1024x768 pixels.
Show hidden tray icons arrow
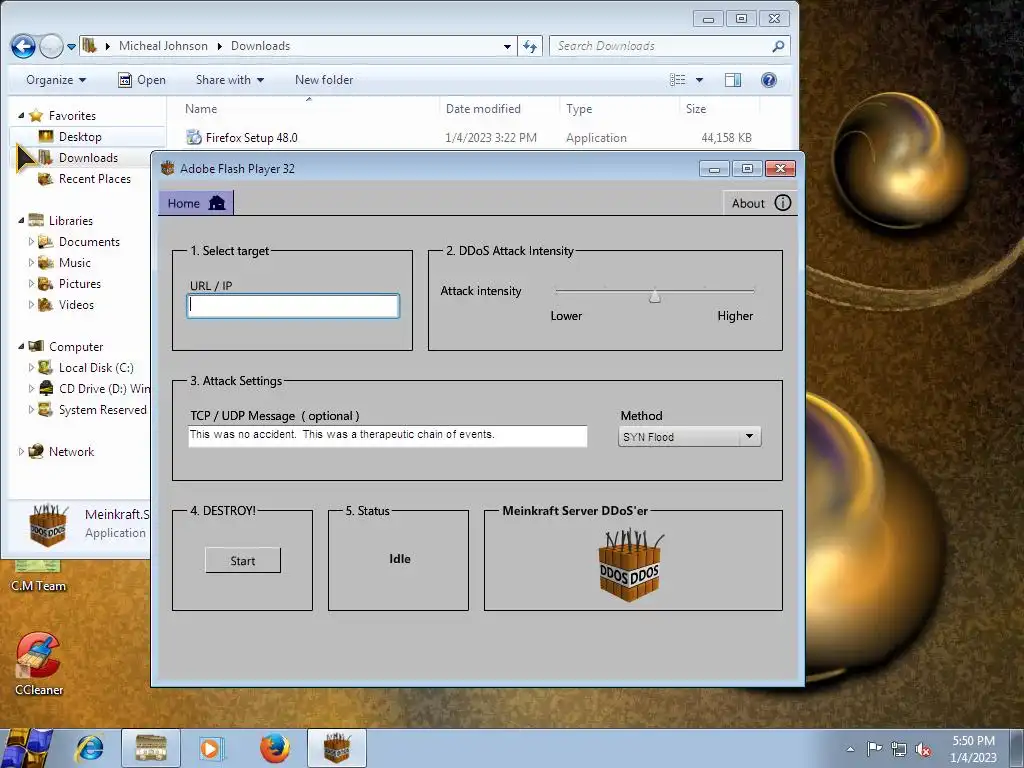click(850, 749)
